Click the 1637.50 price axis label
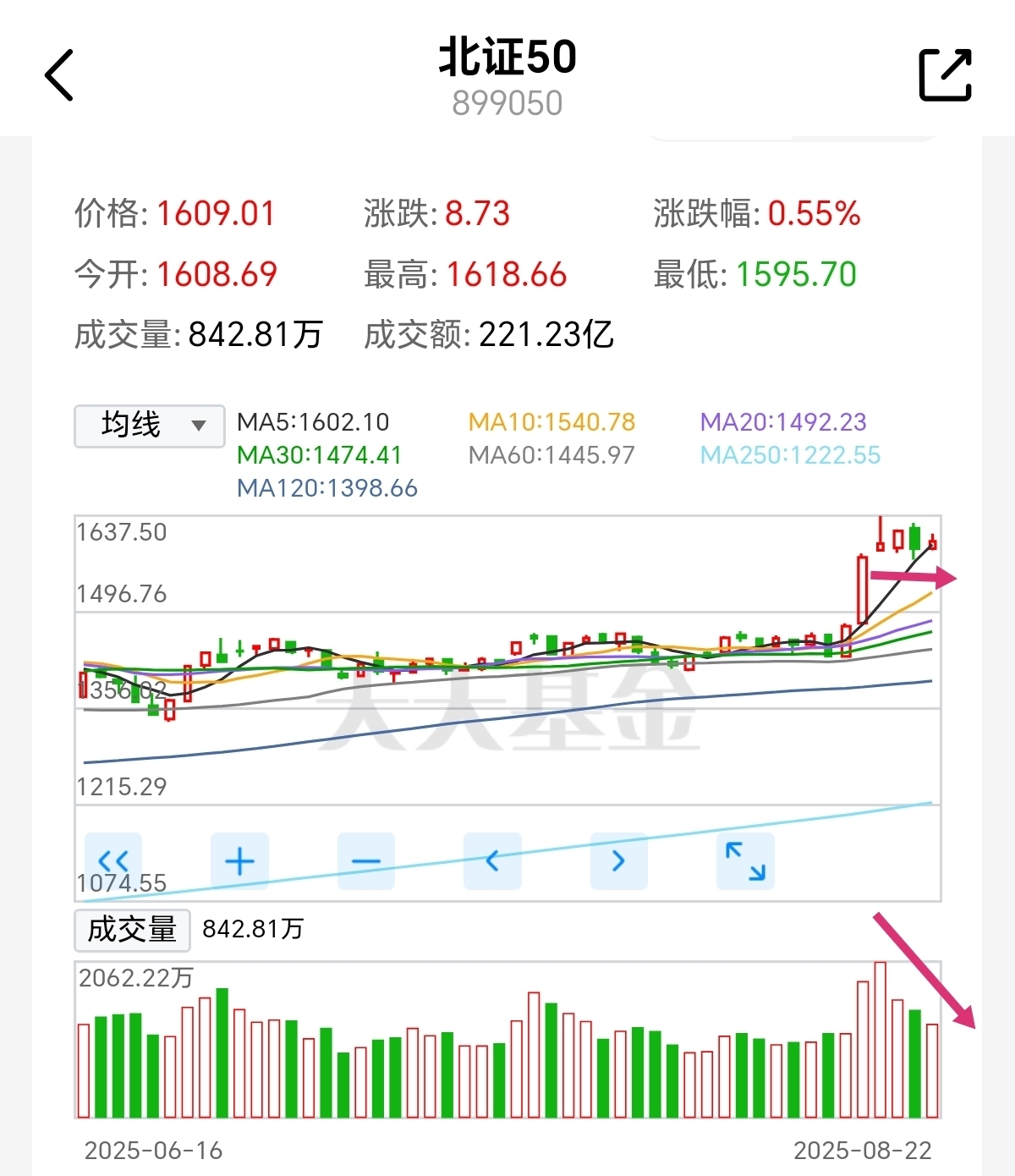Viewport: 1015px width, 1176px height. (122, 532)
